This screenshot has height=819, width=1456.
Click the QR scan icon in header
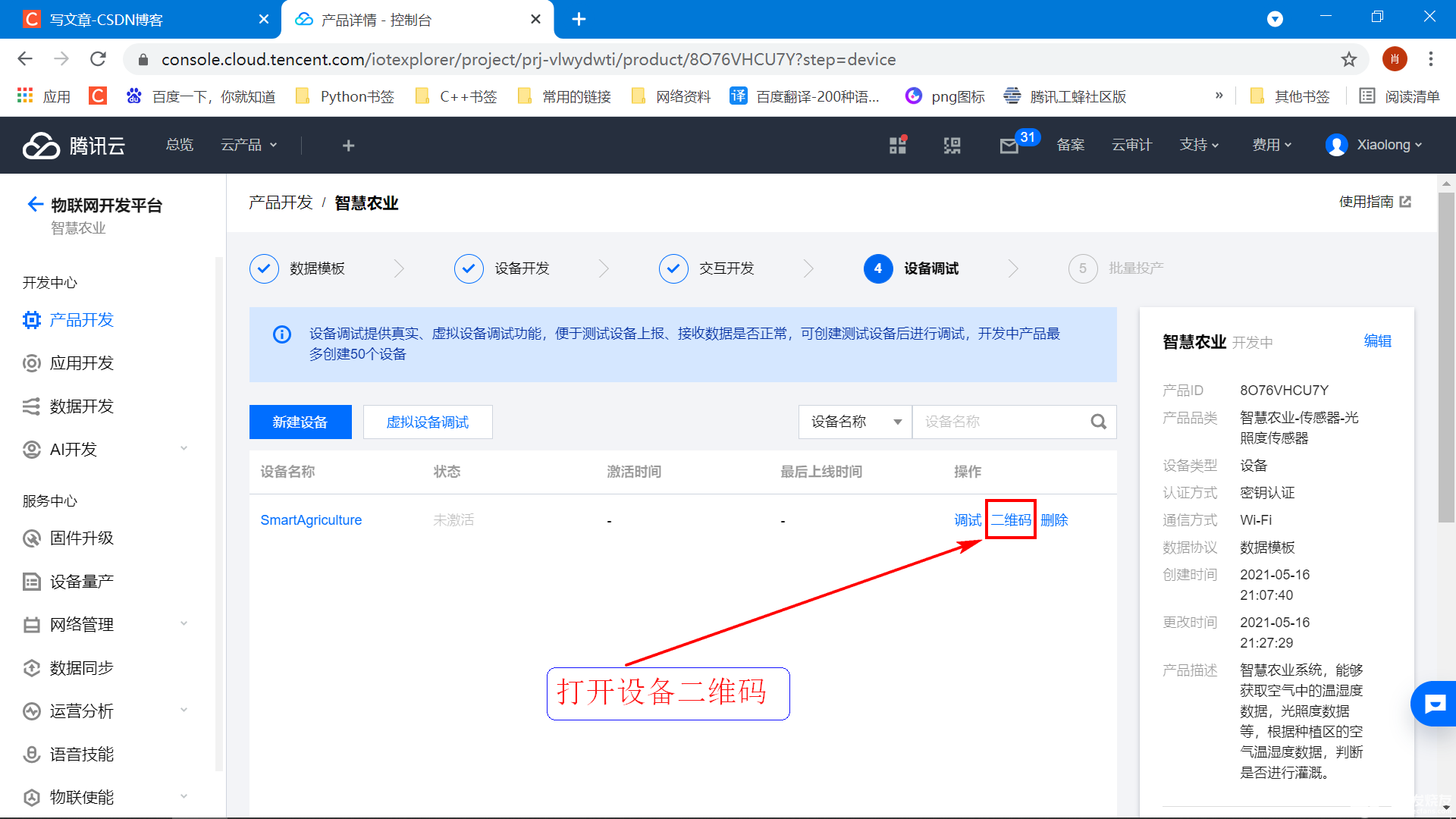(952, 145)
